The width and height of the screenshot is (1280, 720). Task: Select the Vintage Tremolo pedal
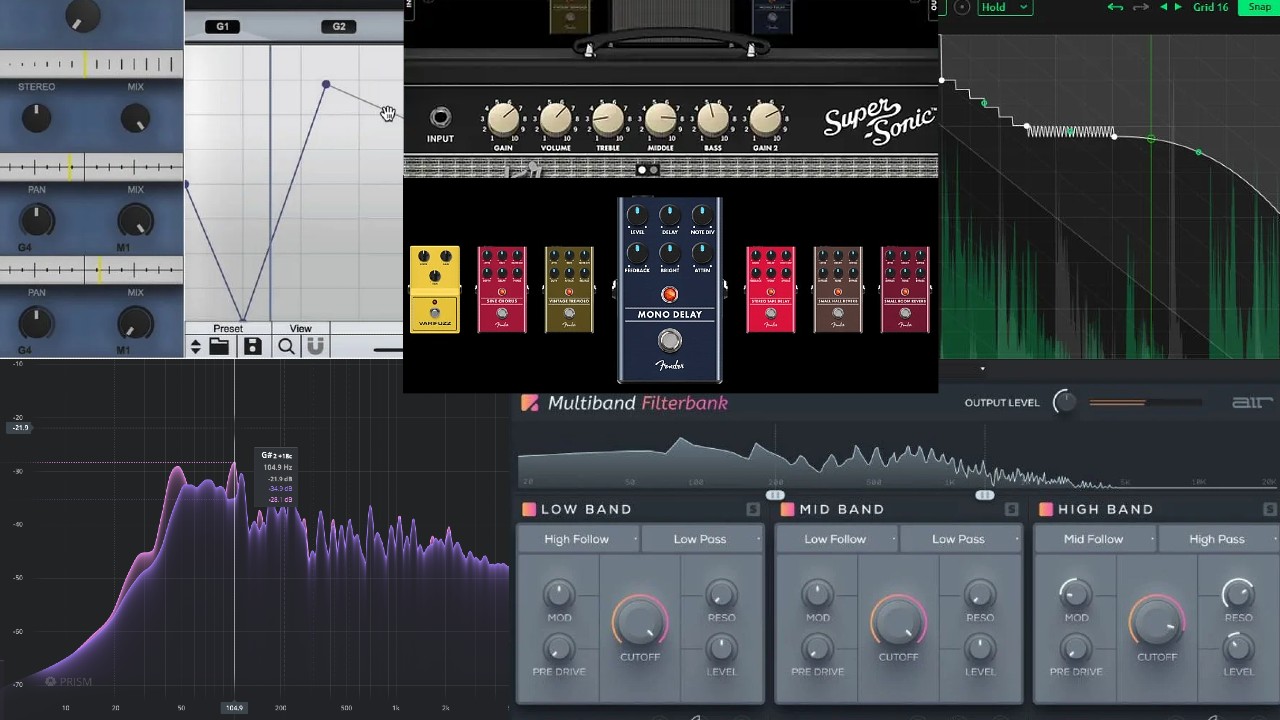569,289
